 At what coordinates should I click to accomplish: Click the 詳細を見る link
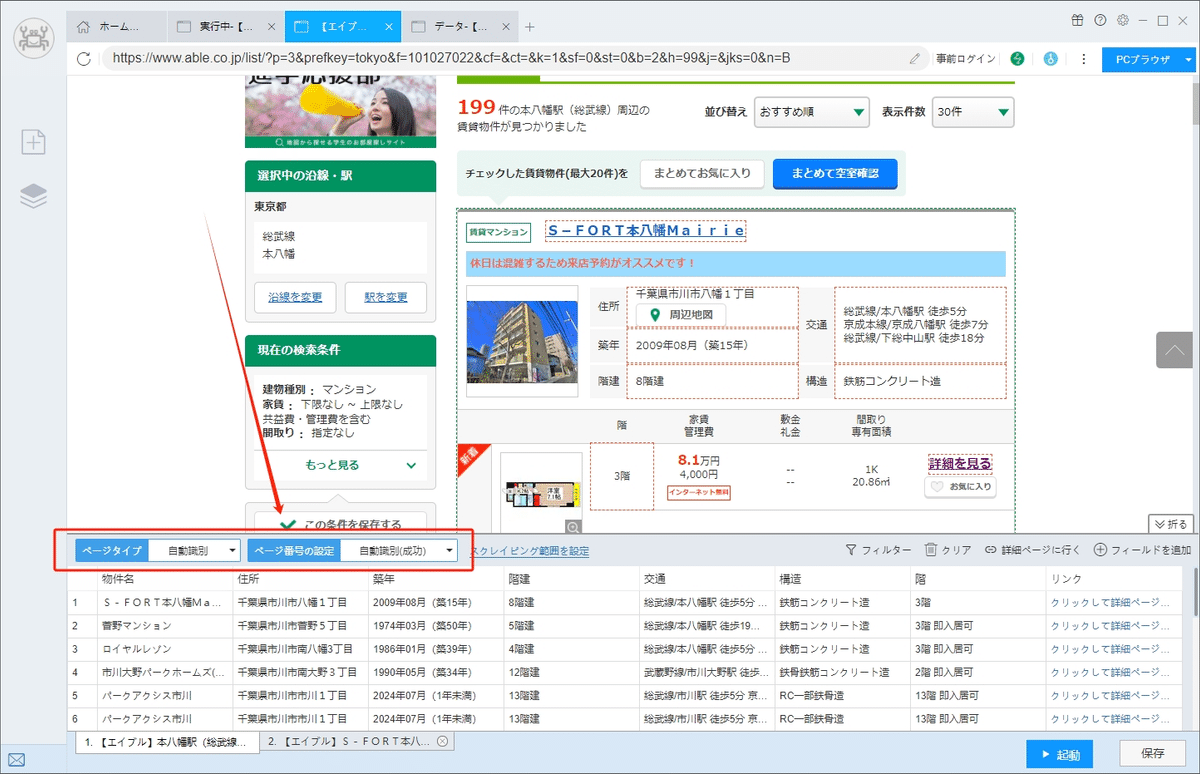point(960,463)
